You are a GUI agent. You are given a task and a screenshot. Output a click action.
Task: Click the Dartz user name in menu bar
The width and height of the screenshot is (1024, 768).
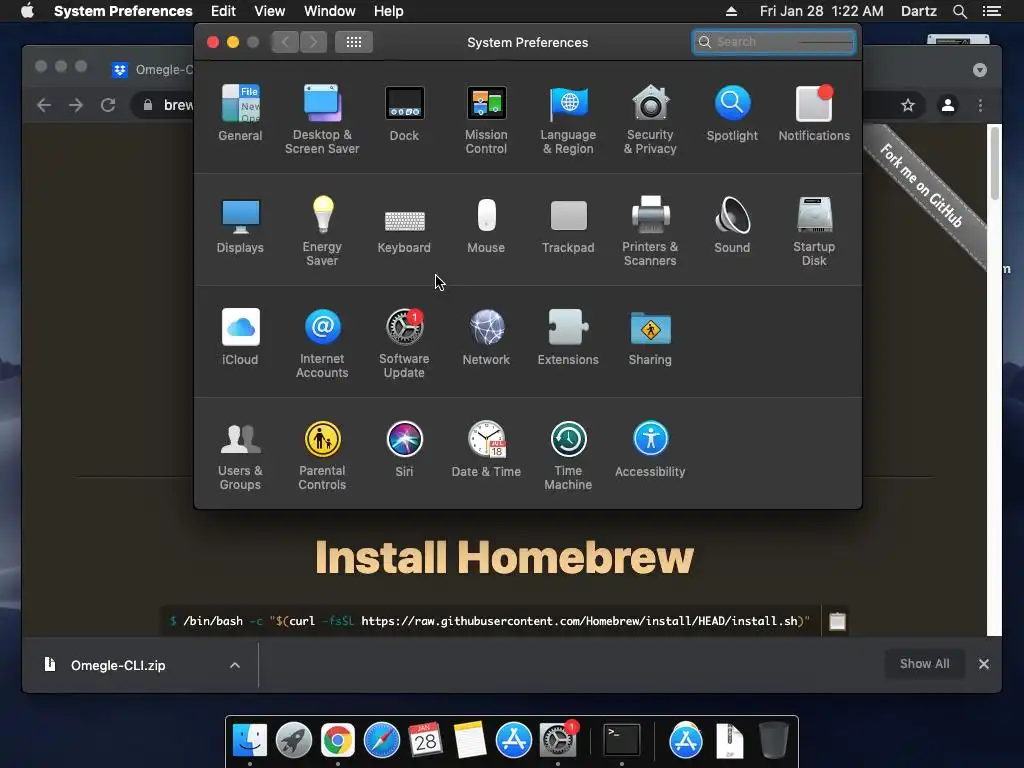919,11
